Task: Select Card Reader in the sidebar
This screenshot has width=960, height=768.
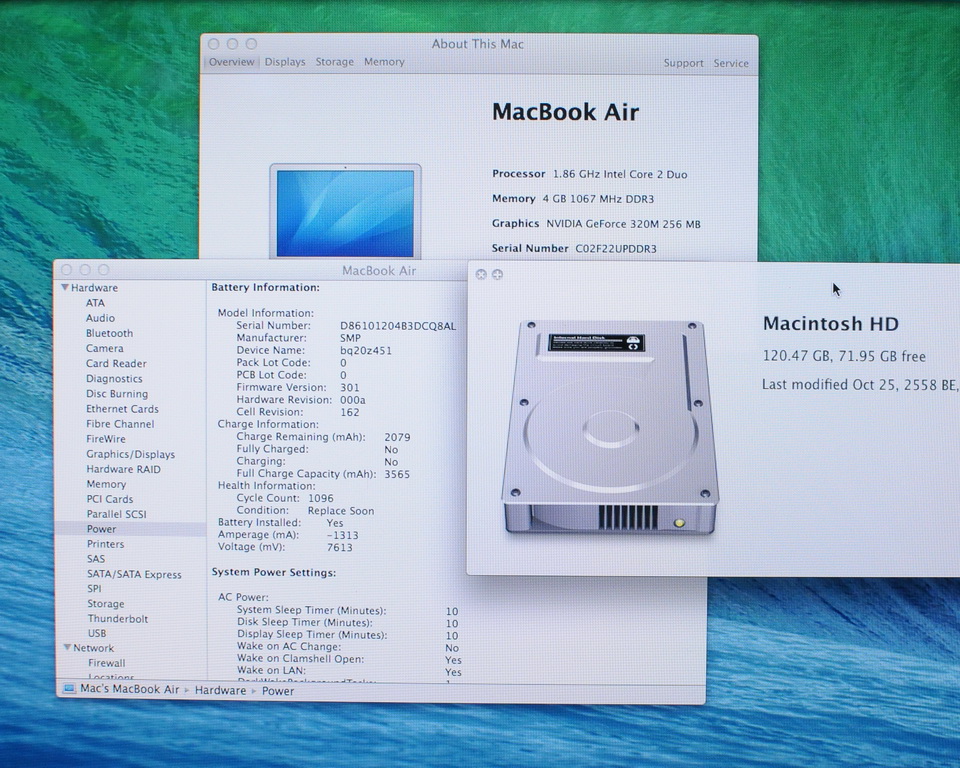Action: 116,363
